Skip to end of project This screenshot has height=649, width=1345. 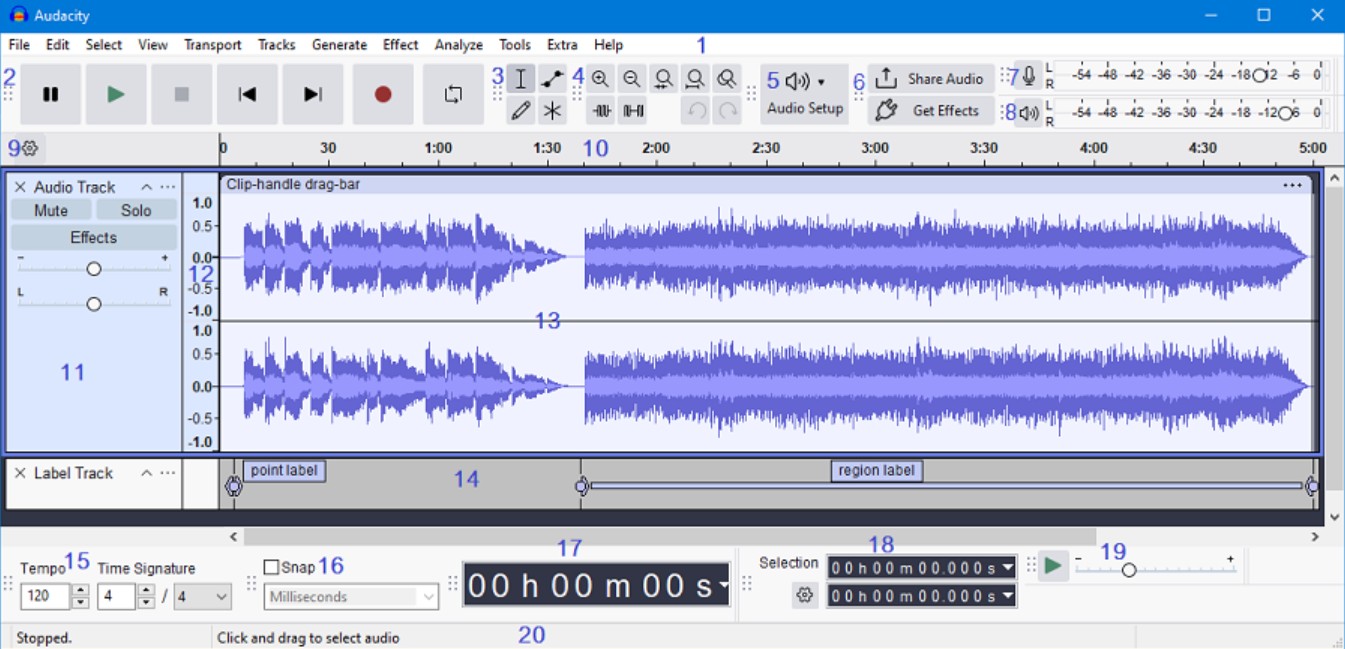(x=313, y=94)
